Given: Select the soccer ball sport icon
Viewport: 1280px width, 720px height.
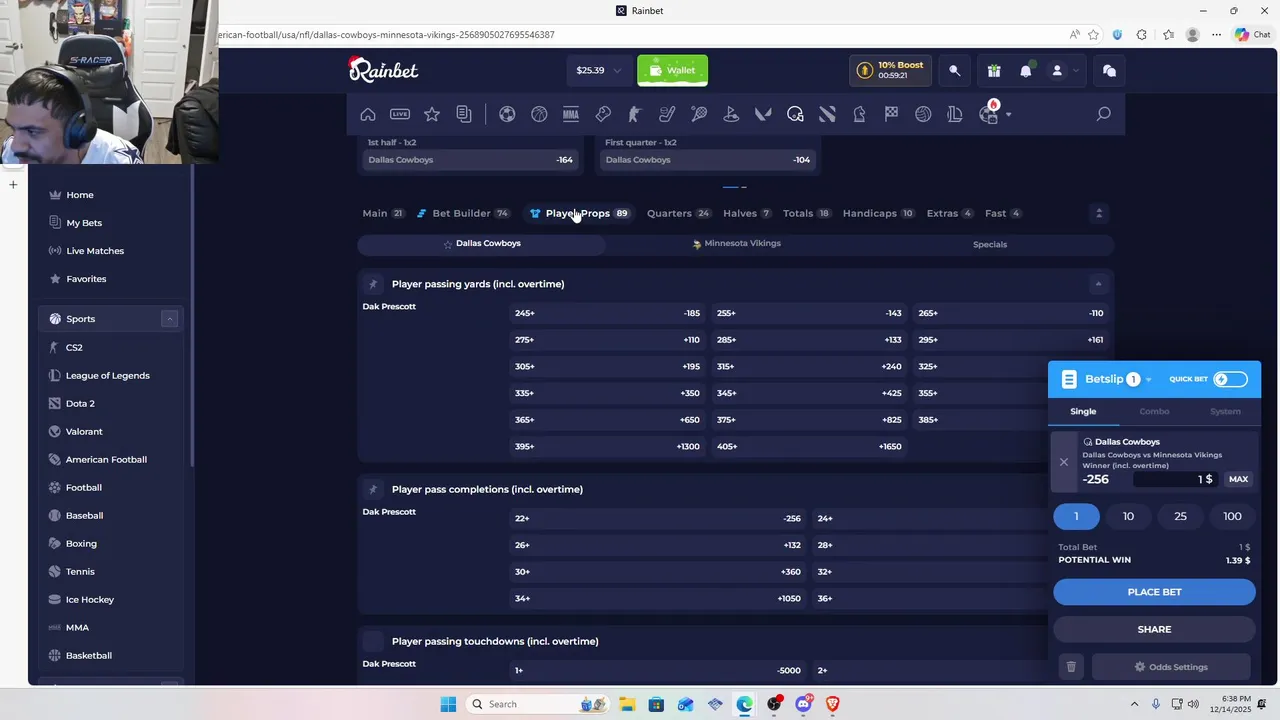Looking at the screenshot, I should (507, 114).
